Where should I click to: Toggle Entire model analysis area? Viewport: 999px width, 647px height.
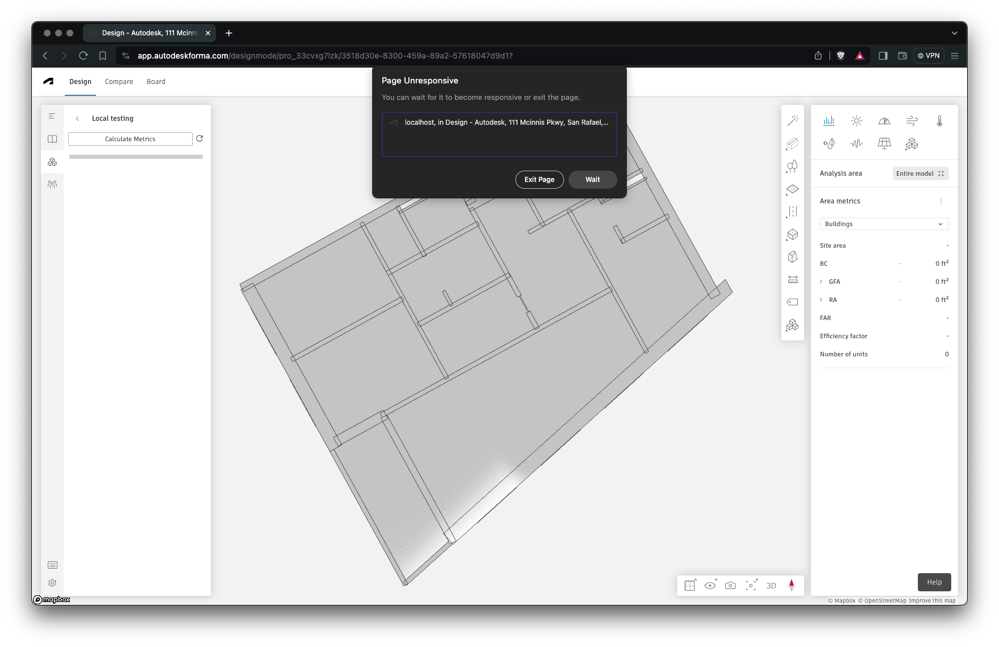920,174
